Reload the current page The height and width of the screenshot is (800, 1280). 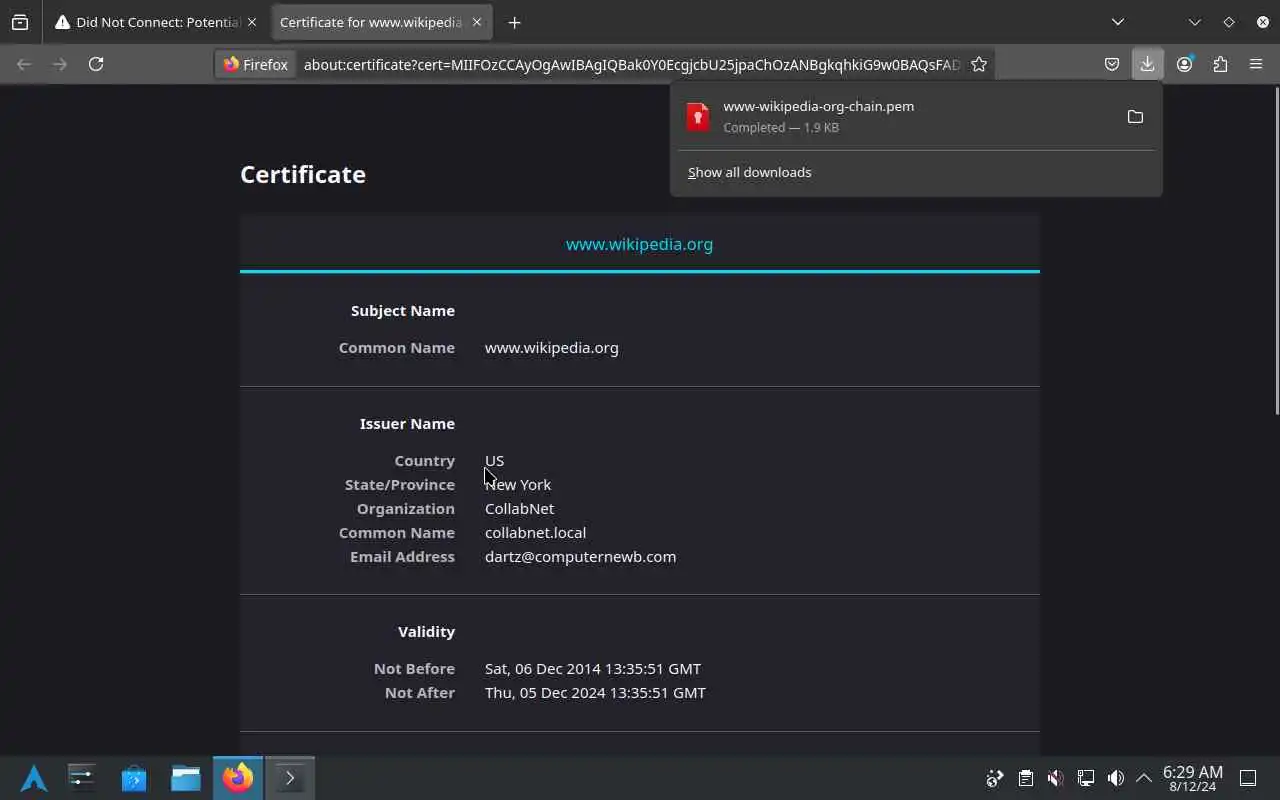click(96, 64)
